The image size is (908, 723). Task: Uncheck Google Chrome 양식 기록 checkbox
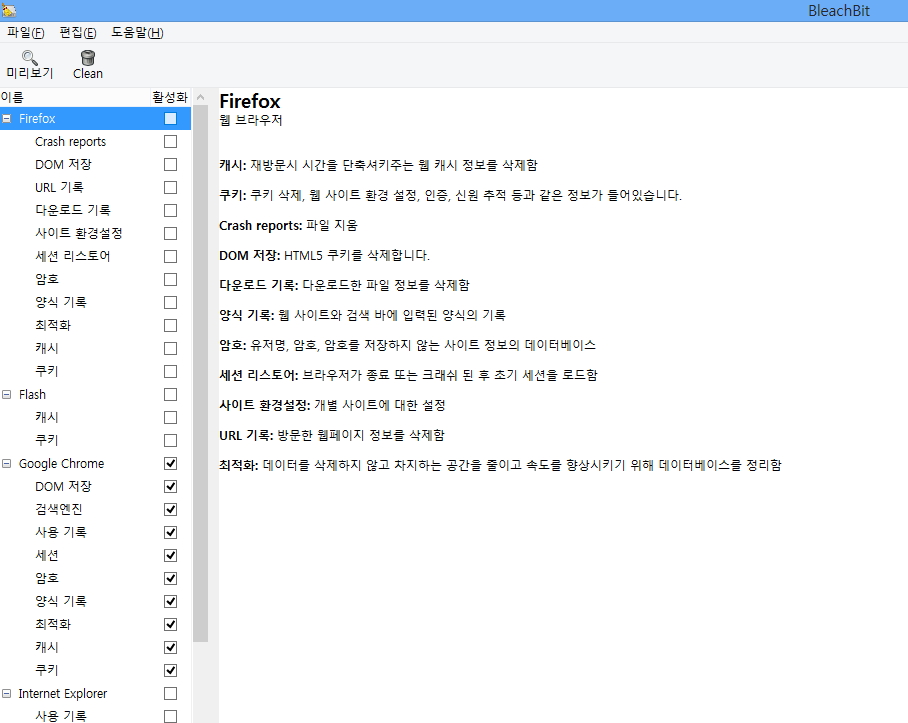170,601
